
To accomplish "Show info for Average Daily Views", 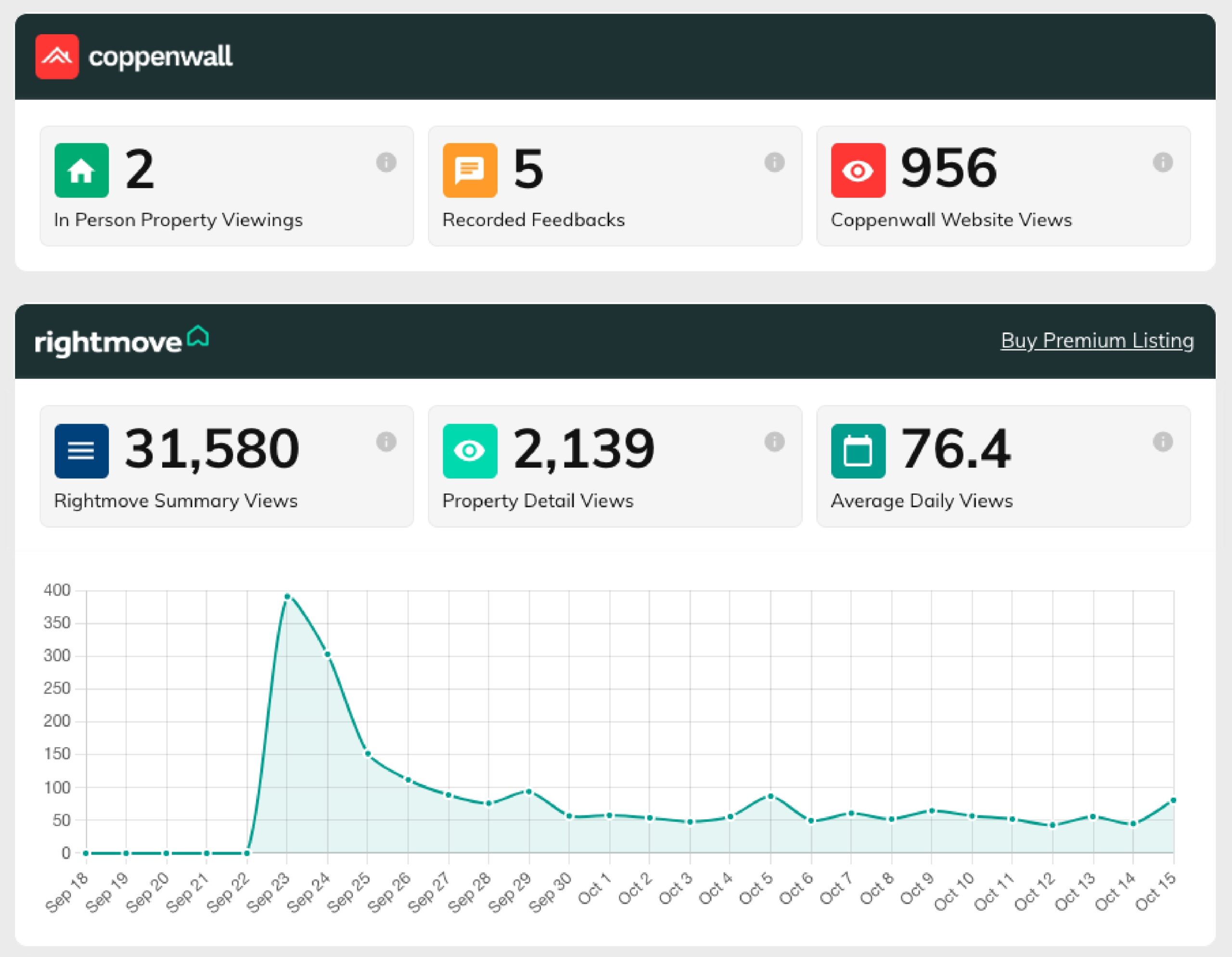I will [x=1163, y=442].
